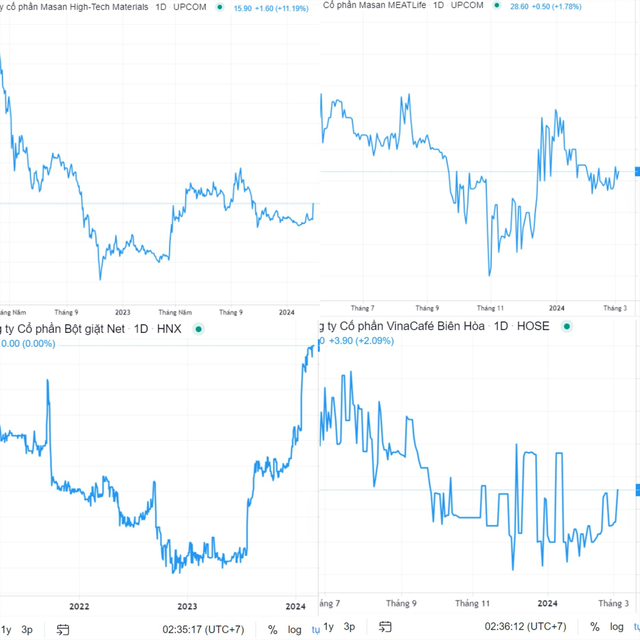Toggle percent scale in Bột giặt Net chart
The width and height of the screenshot is (640, 640).
pyautogui.click(x=272, y=629)
